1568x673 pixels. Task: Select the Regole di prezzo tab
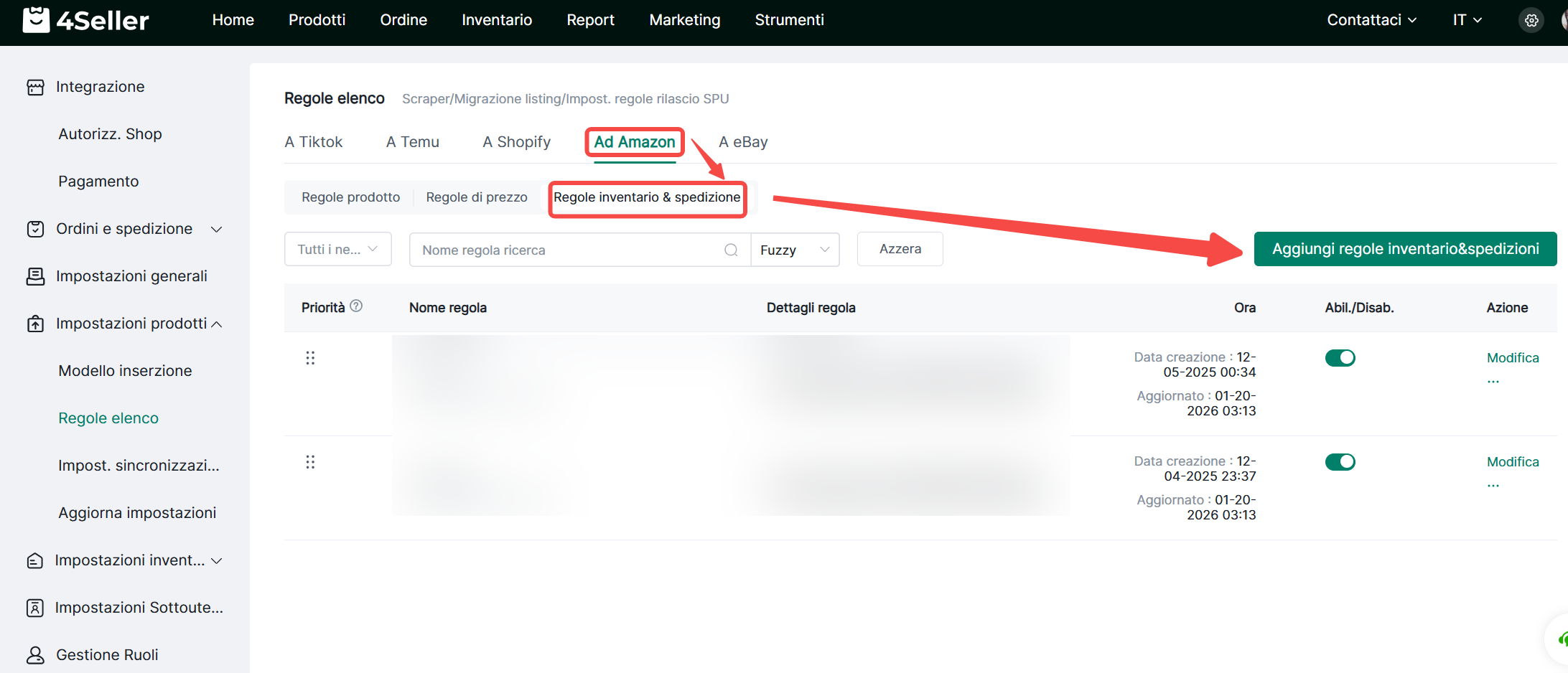[476, 197]
